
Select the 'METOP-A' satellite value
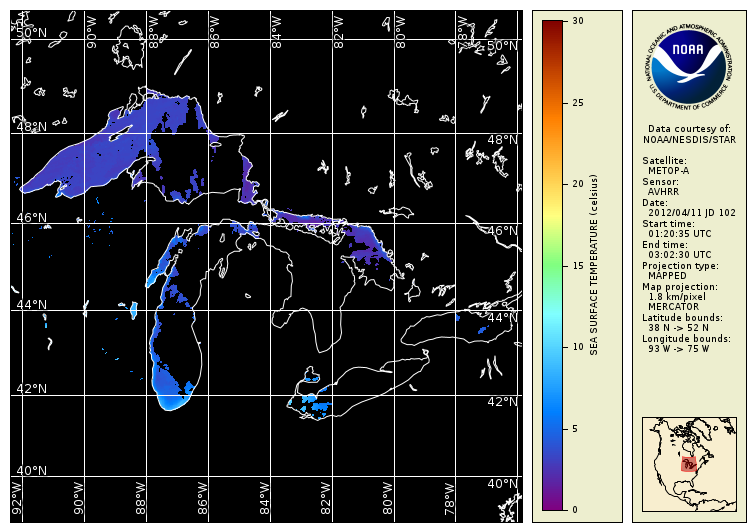pos(668,171)
